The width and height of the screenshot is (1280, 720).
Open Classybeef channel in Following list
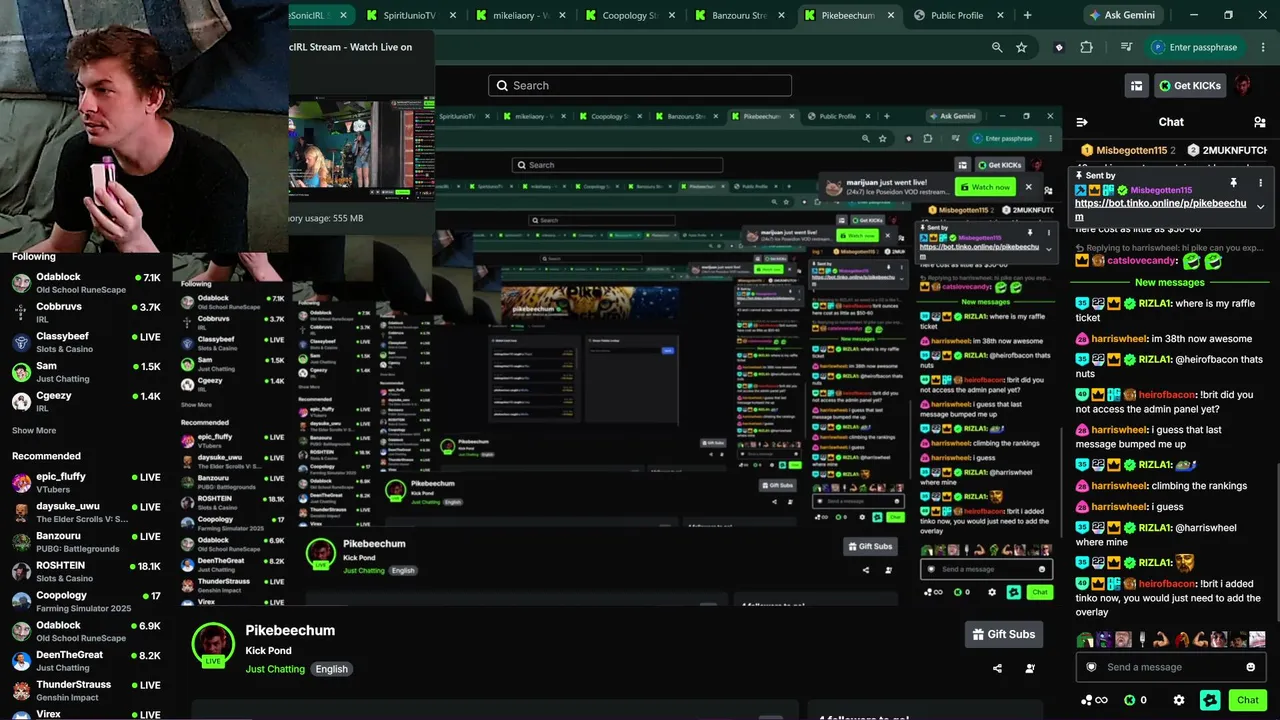86,343
